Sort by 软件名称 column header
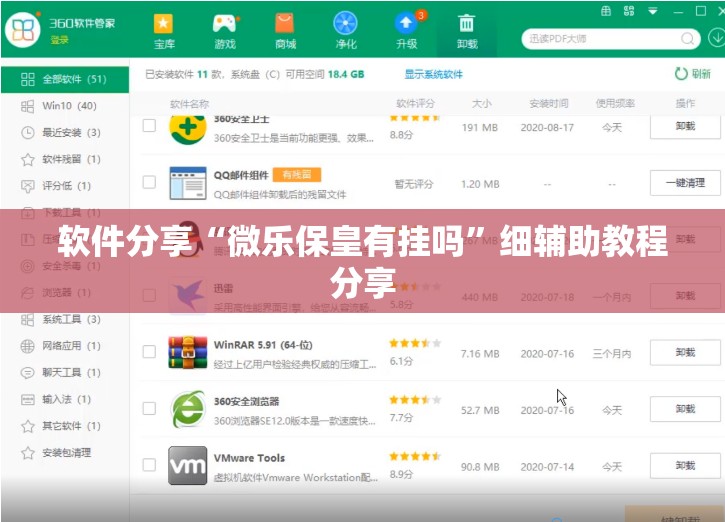The width and height of the screenshot is (725, 522). click(x=189, y=104)
